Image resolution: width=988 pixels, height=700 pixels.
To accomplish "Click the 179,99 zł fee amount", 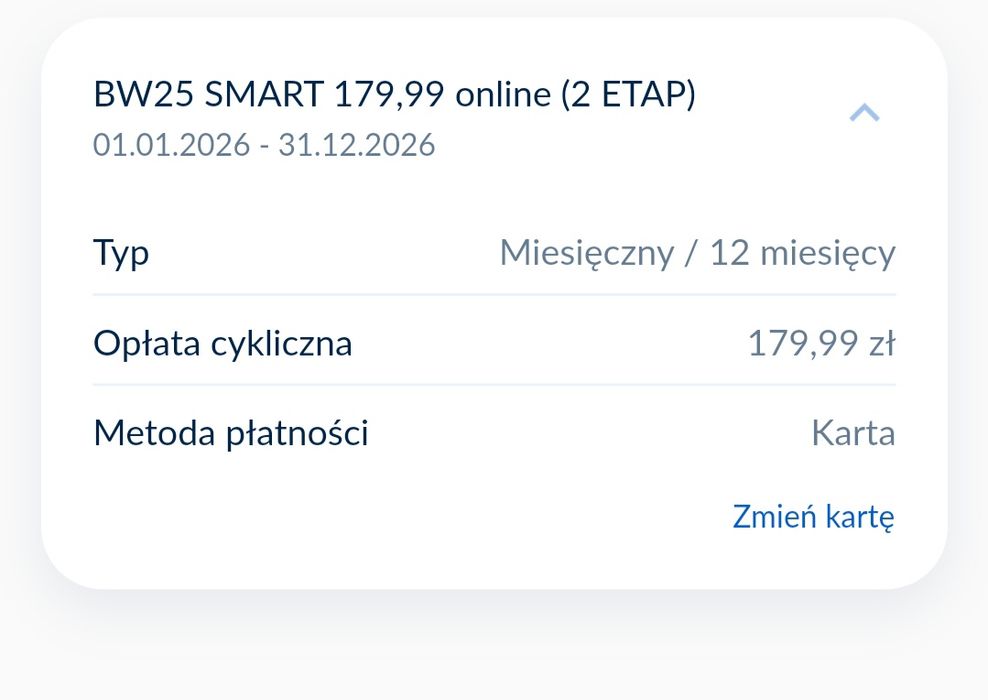I will coord(821,343).
